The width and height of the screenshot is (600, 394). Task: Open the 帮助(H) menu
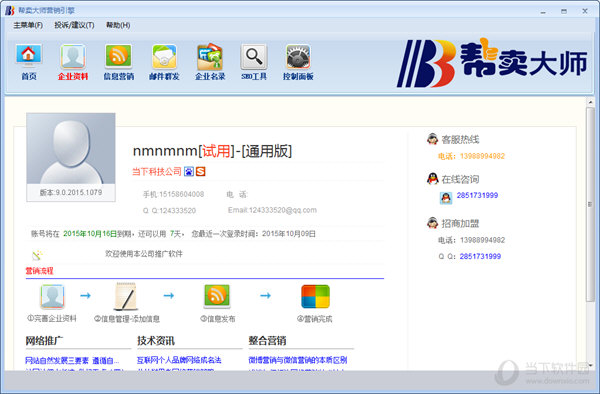pyautogui.click(x=118, y=25)
